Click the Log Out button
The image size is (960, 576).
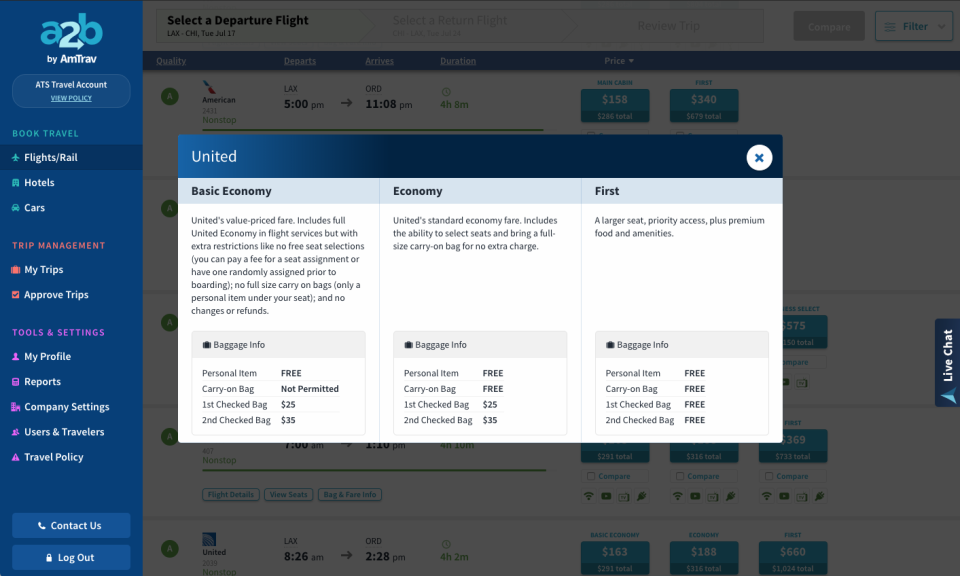(x=71, y=558)
